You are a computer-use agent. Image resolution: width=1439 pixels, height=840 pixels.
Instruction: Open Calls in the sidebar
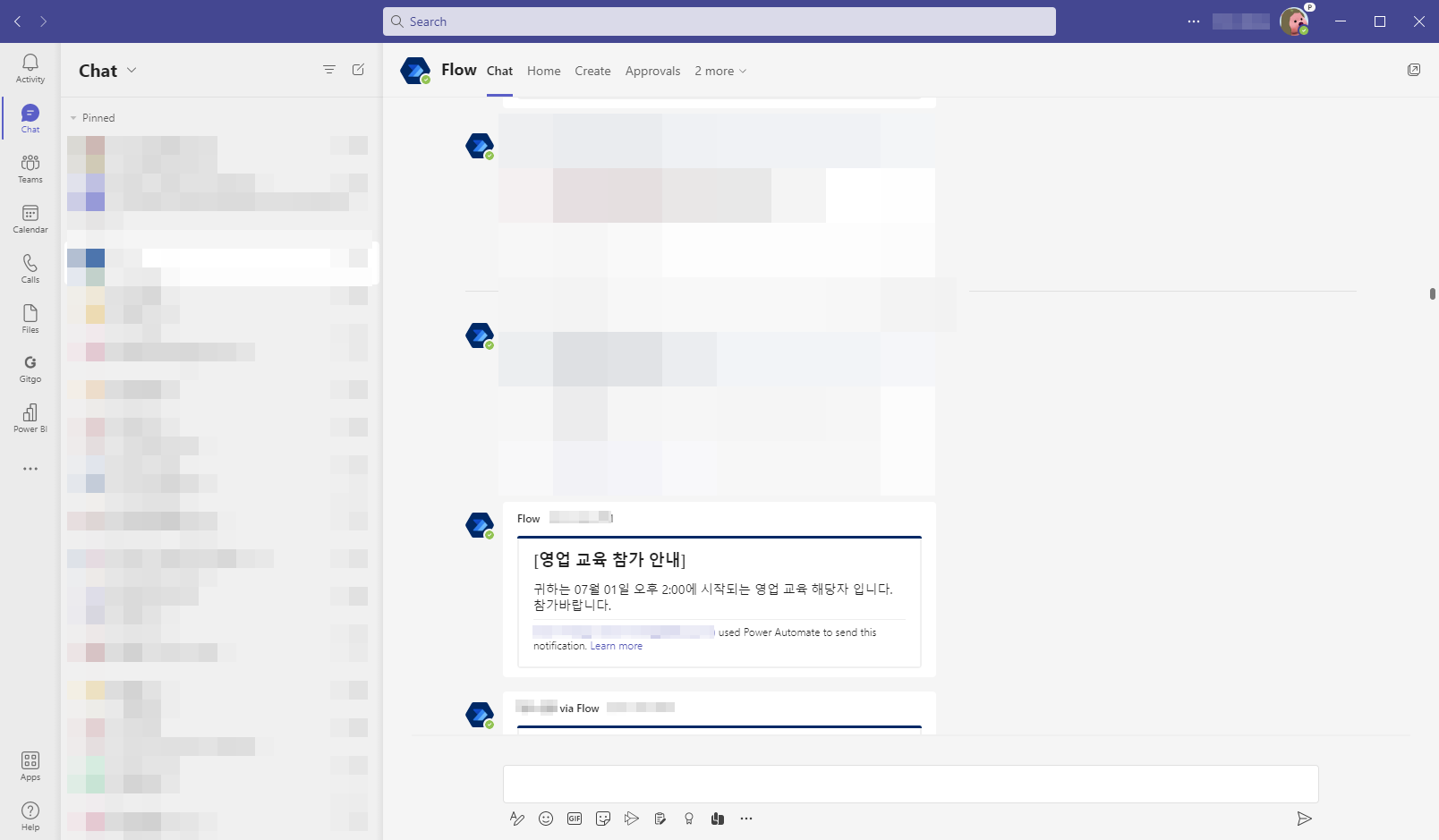[x=30, y=268]
